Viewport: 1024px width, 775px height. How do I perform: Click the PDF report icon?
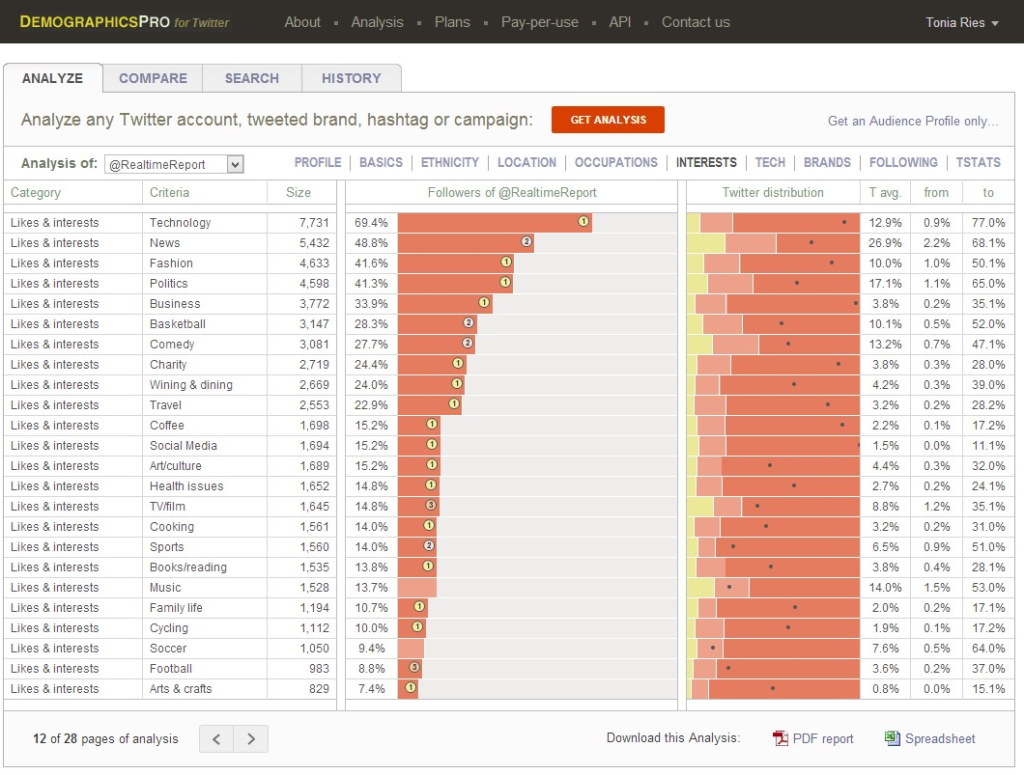[780, 738]
